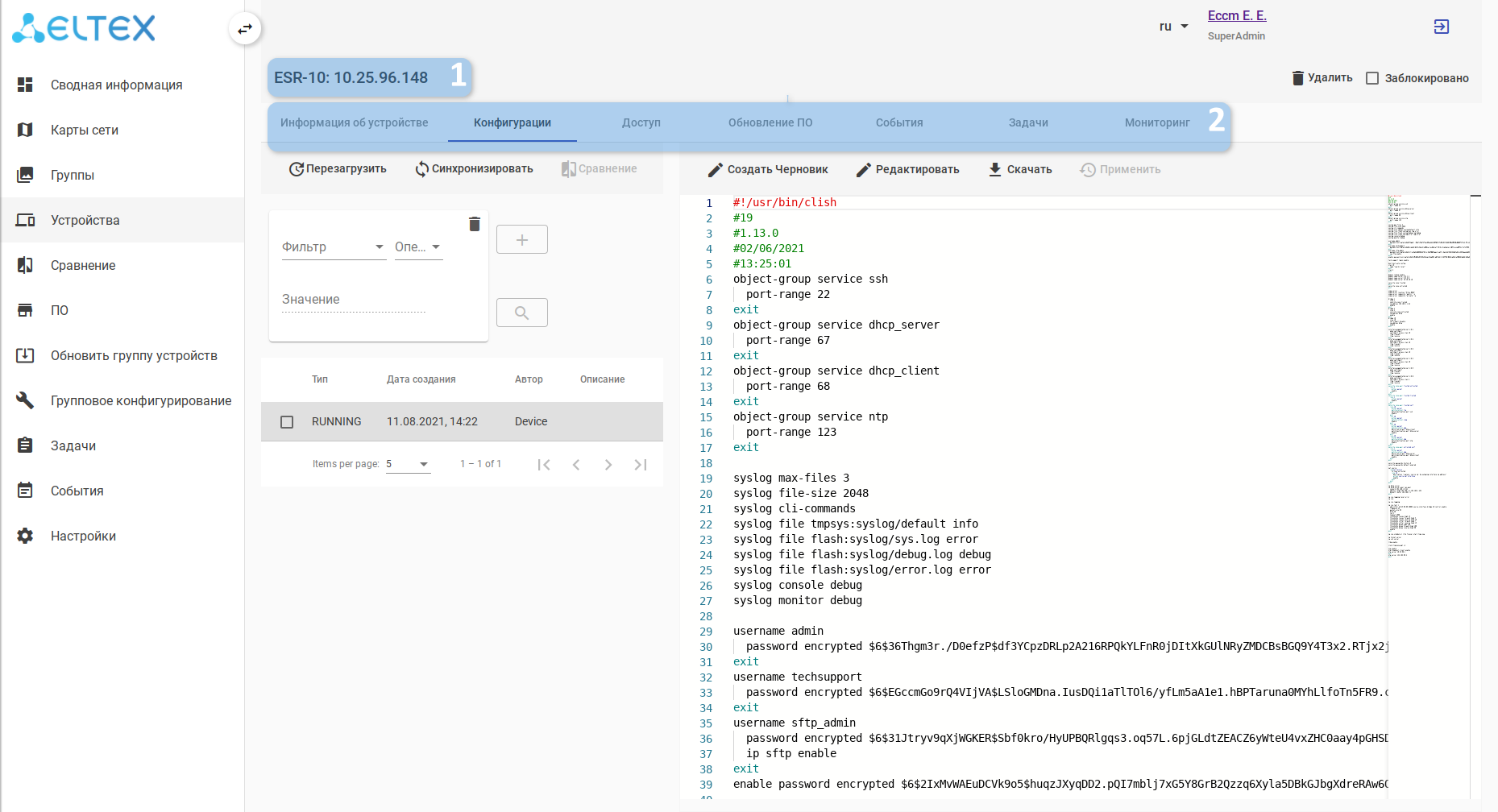Viewport: 1498px width, 812px height.
Task: Click the code minimap scroll area
Action: pos(1427,403)
